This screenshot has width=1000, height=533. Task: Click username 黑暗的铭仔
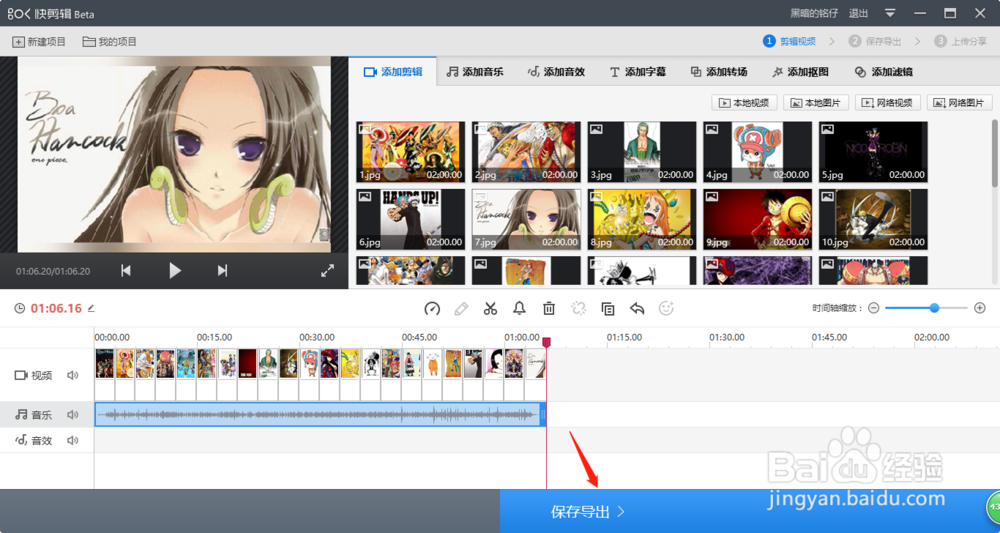(814, 13)
